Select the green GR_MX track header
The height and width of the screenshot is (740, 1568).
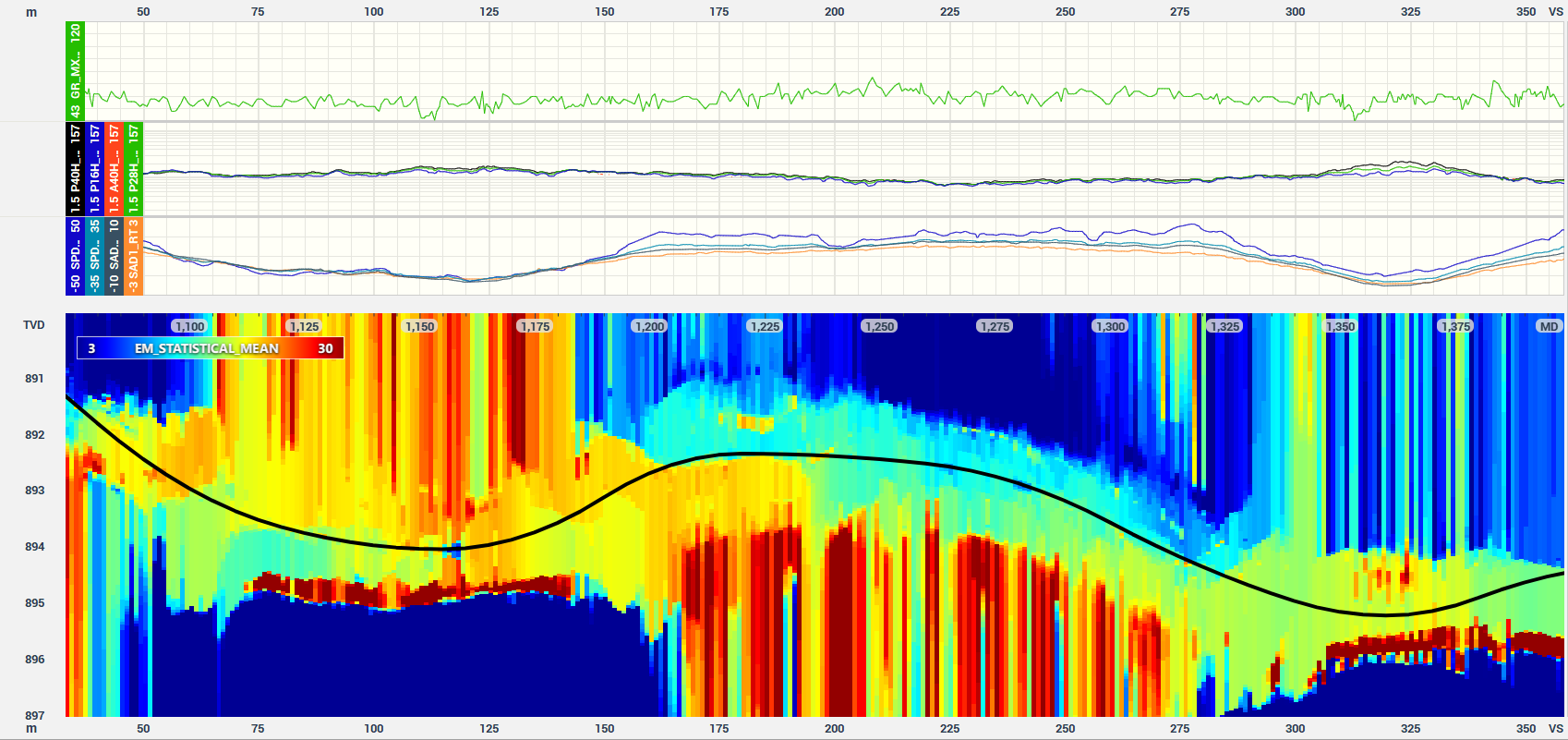75,71
